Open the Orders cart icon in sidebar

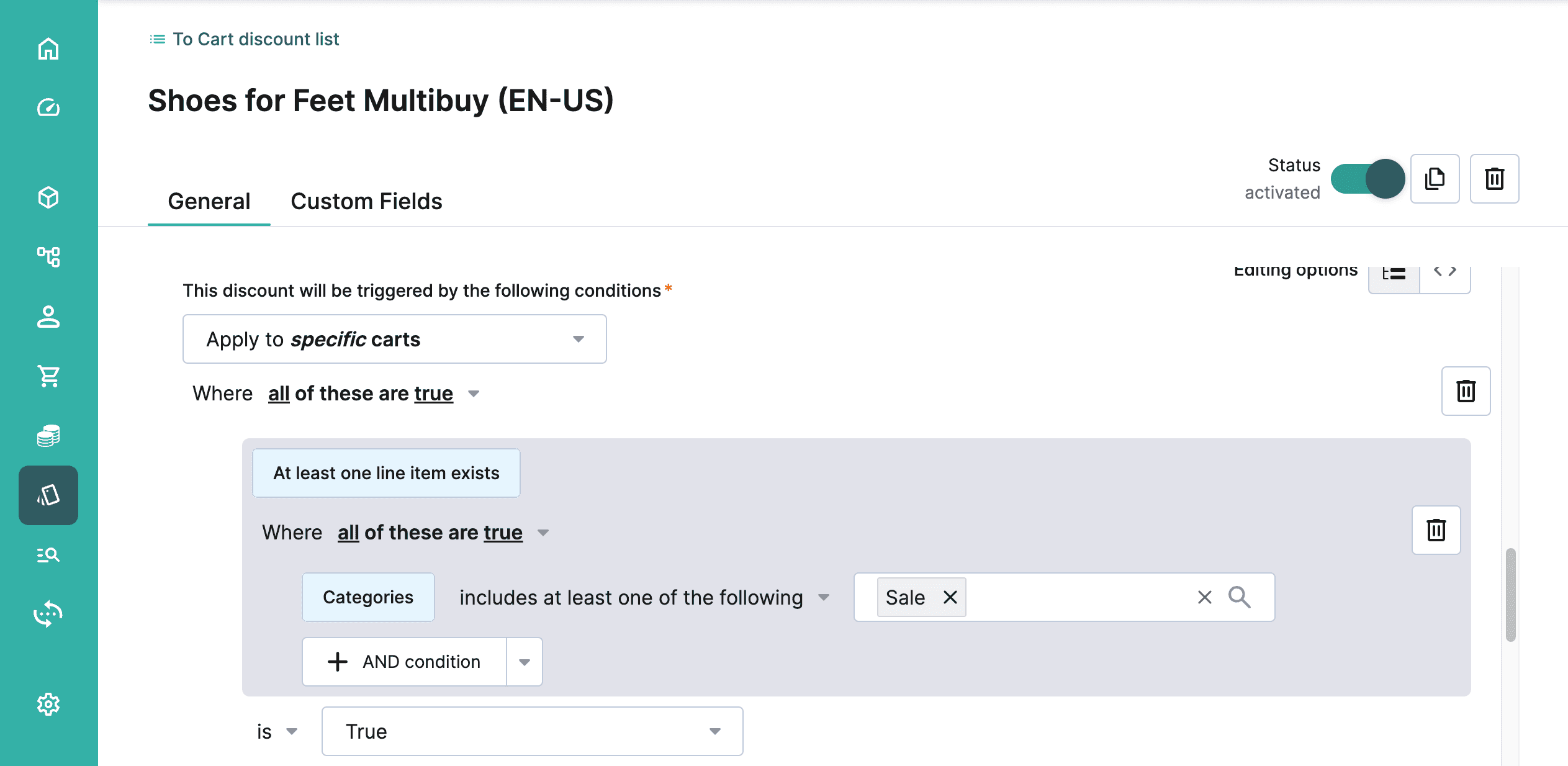tap(48, 376)
